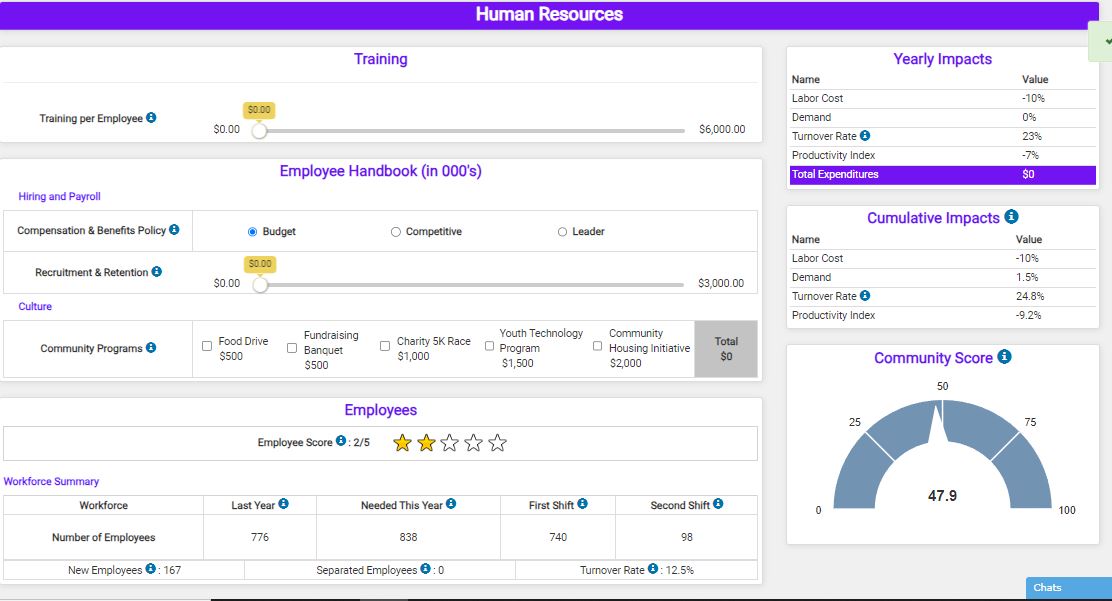This screenshot has height=601, width=1112.
Task: Click the second employee score star
Action: point(426,443)
